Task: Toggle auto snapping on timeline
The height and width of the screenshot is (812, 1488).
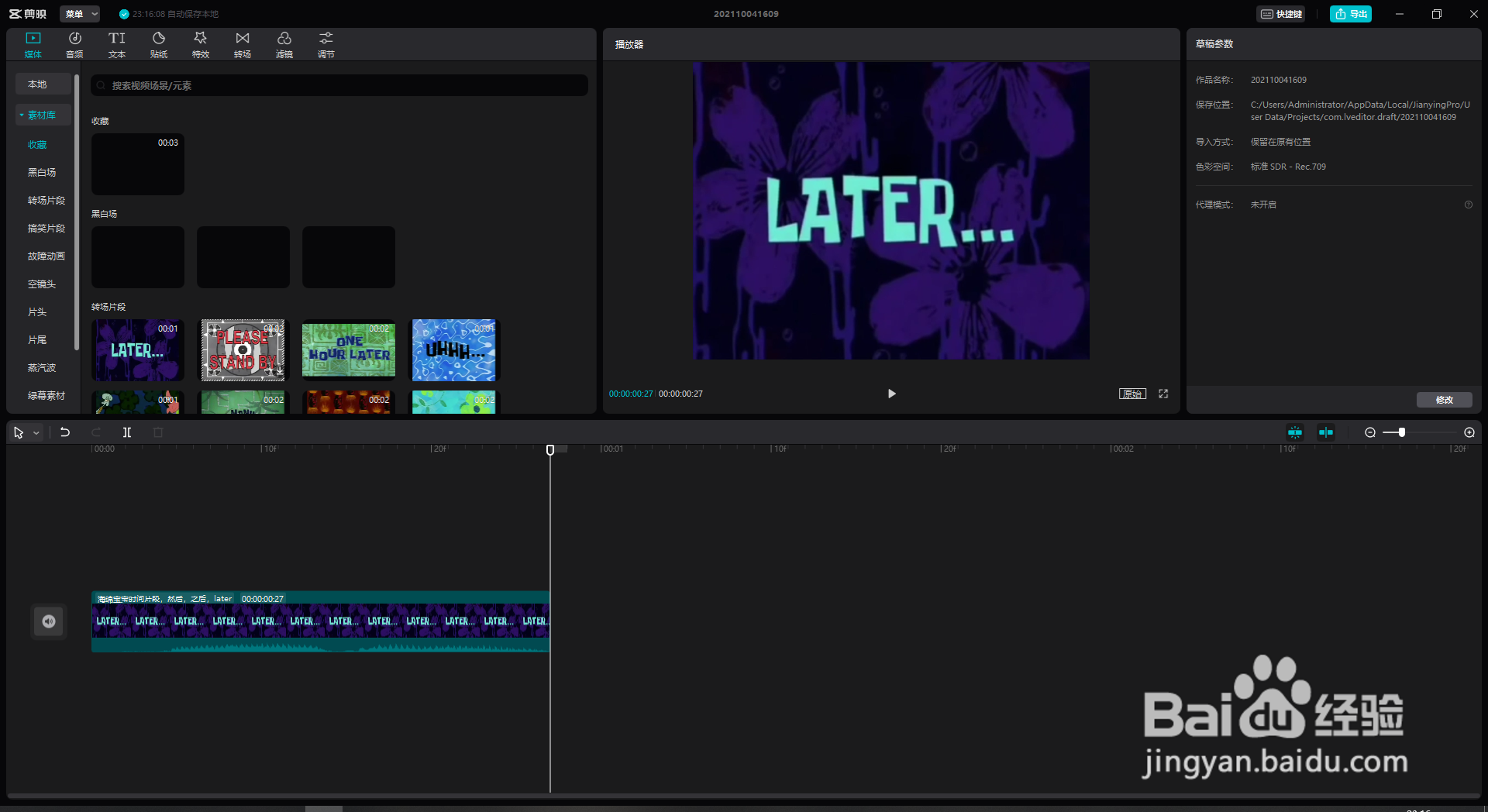Action: pyautogui.click(x=1295, y=432)
